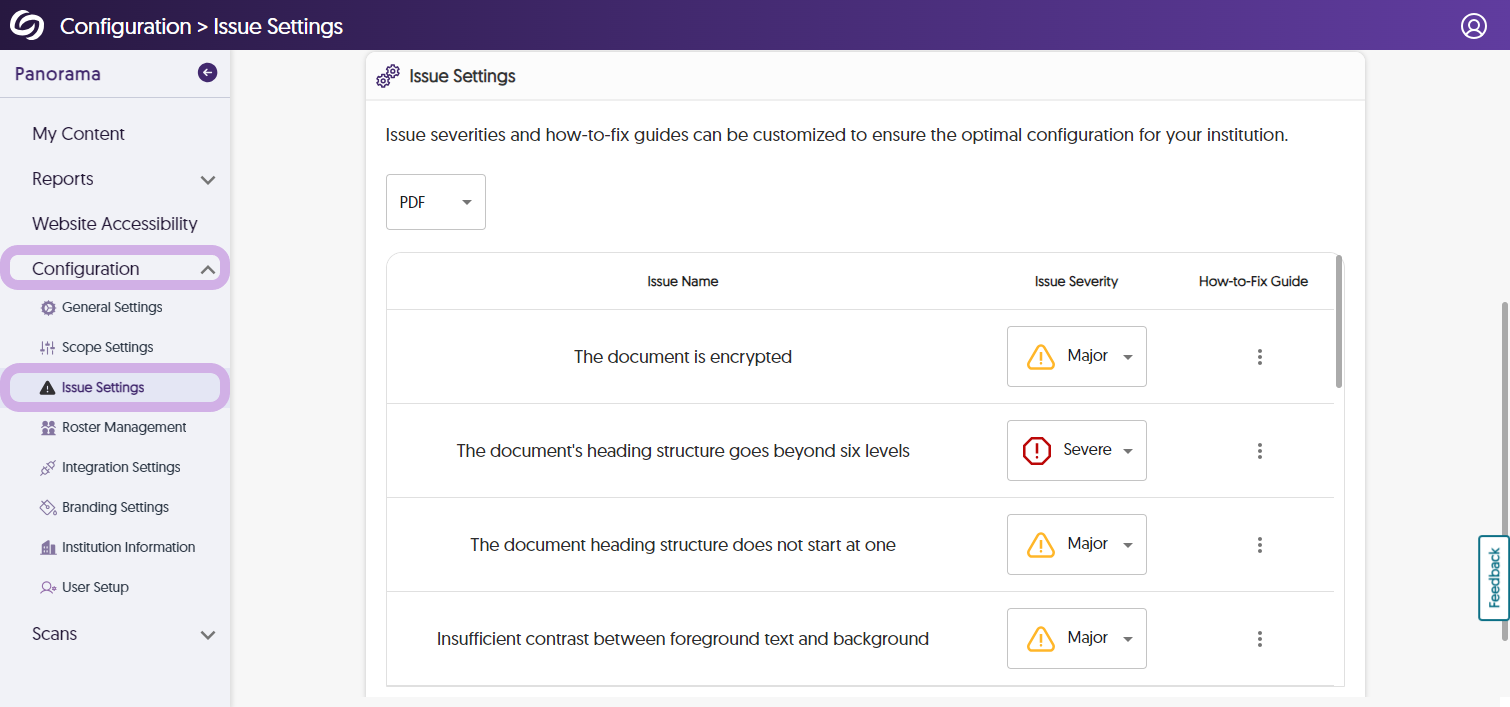Viewport: 1510px width, 707px height.
Task: Click the Major warning icon in the Insufficient contrast row
Action: [x=1041, y=639]
